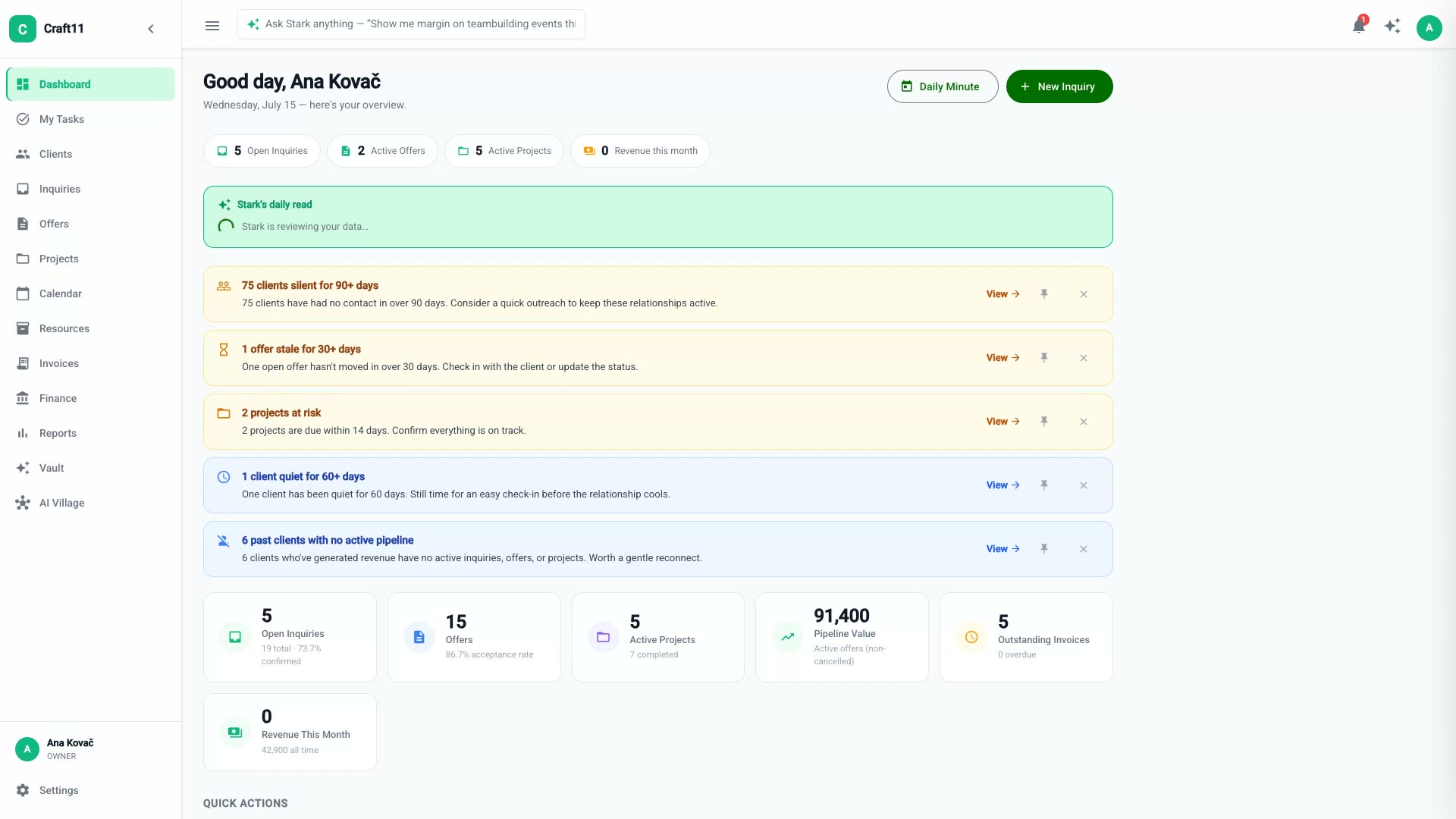Screen dimensions: 1456x819
Task: Focus the Ask Stark anything input
Action: [411, 24]
